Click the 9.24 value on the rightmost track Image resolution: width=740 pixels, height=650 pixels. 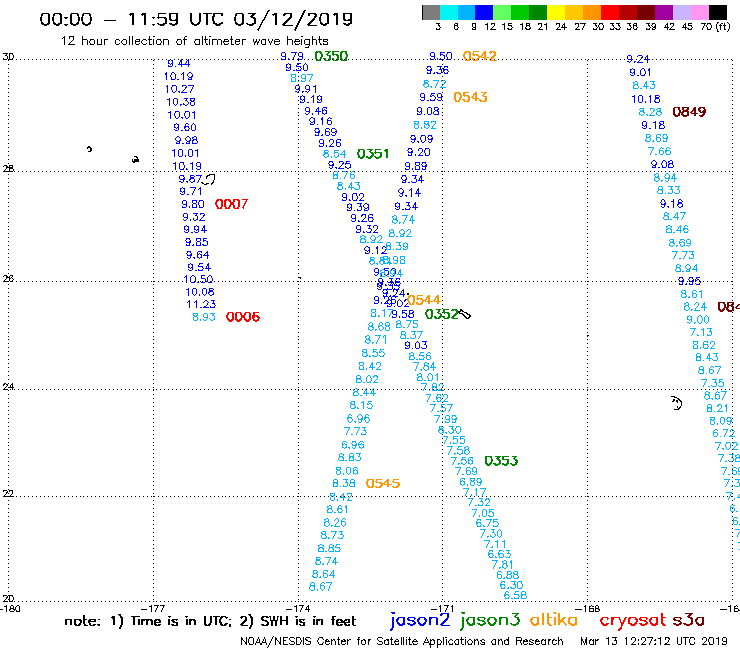638,59
